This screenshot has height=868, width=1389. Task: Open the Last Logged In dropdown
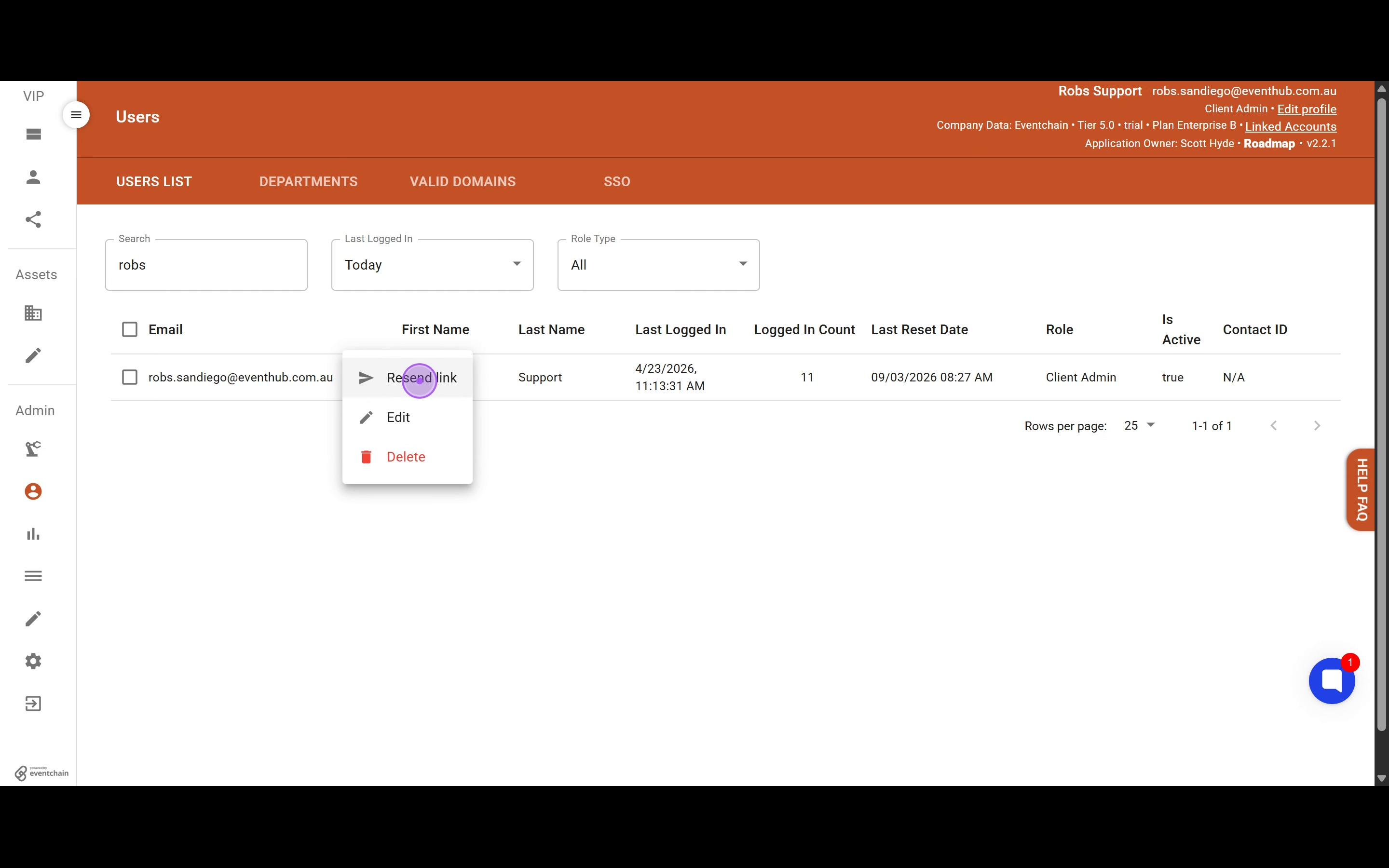tap(432, 265)
